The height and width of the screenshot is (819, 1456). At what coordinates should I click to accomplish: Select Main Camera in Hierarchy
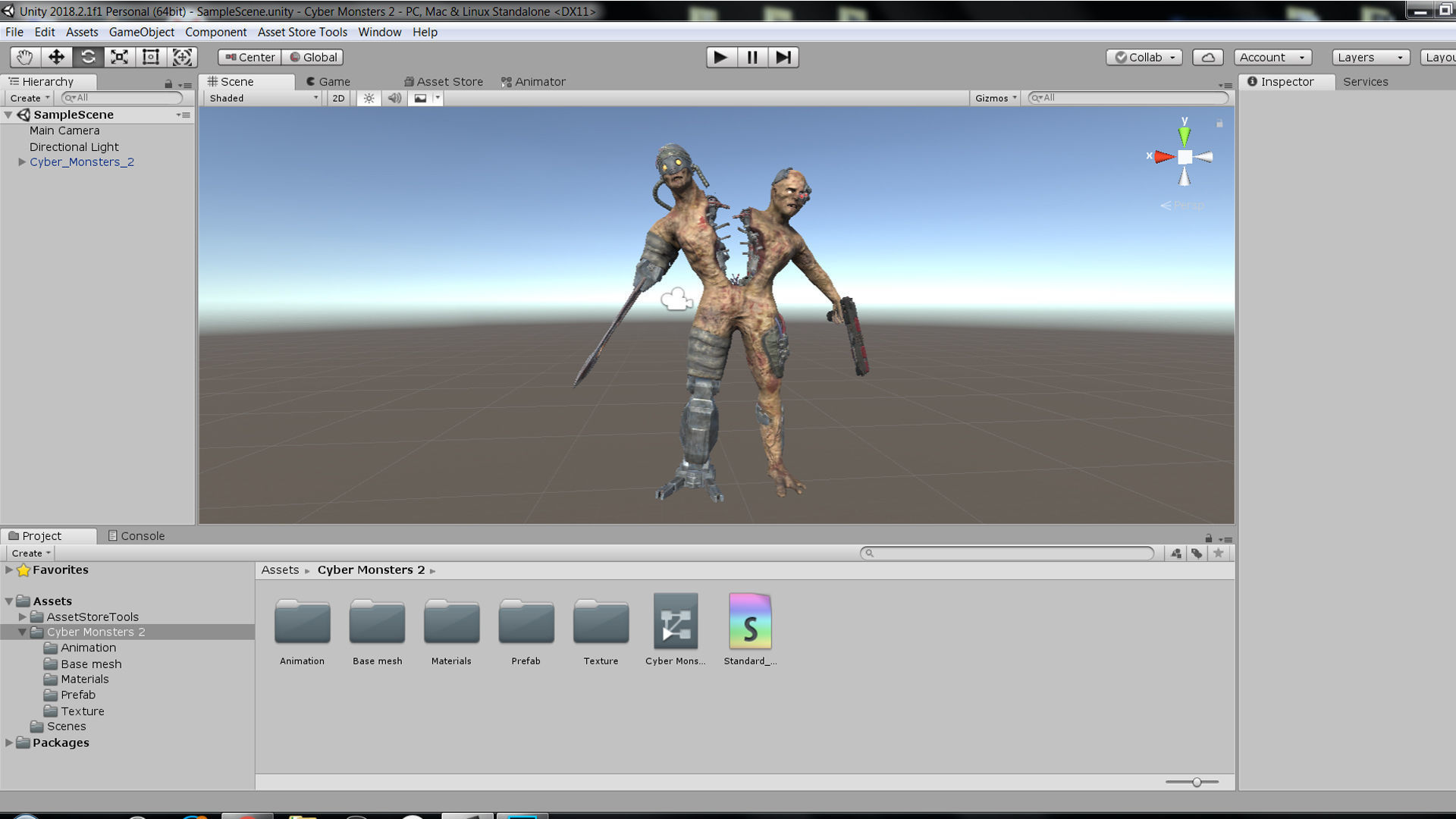(x=64, y=130)
